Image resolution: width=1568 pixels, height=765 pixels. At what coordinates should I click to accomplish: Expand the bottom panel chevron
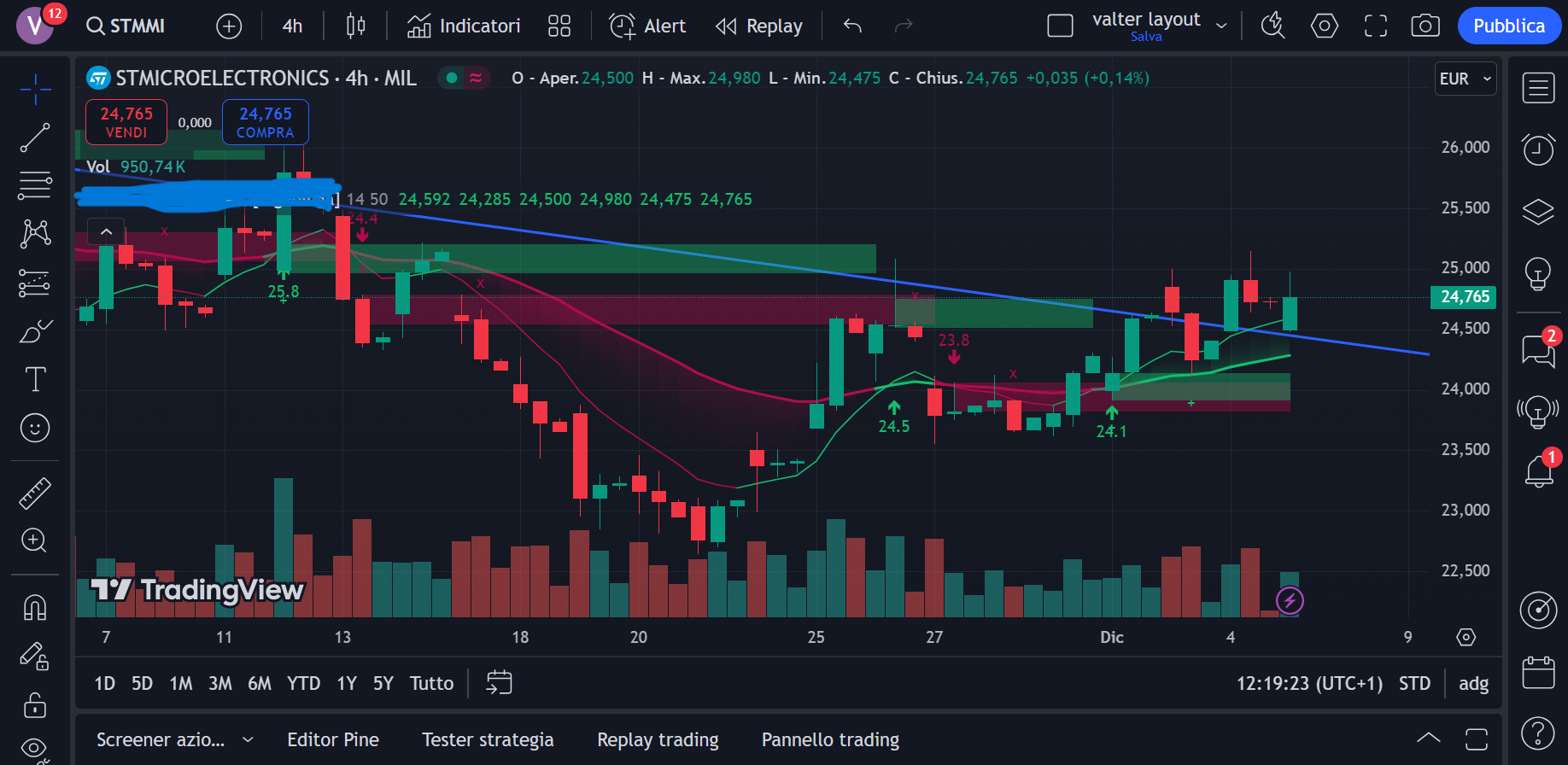[x=1429, y=739]
